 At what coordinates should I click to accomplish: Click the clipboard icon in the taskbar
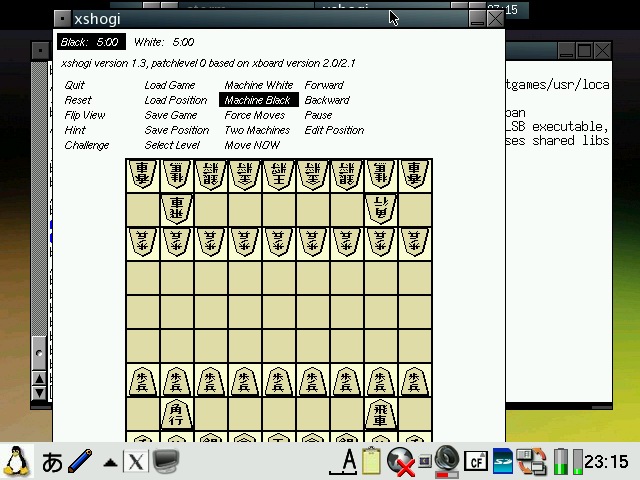tap(372, 461)
